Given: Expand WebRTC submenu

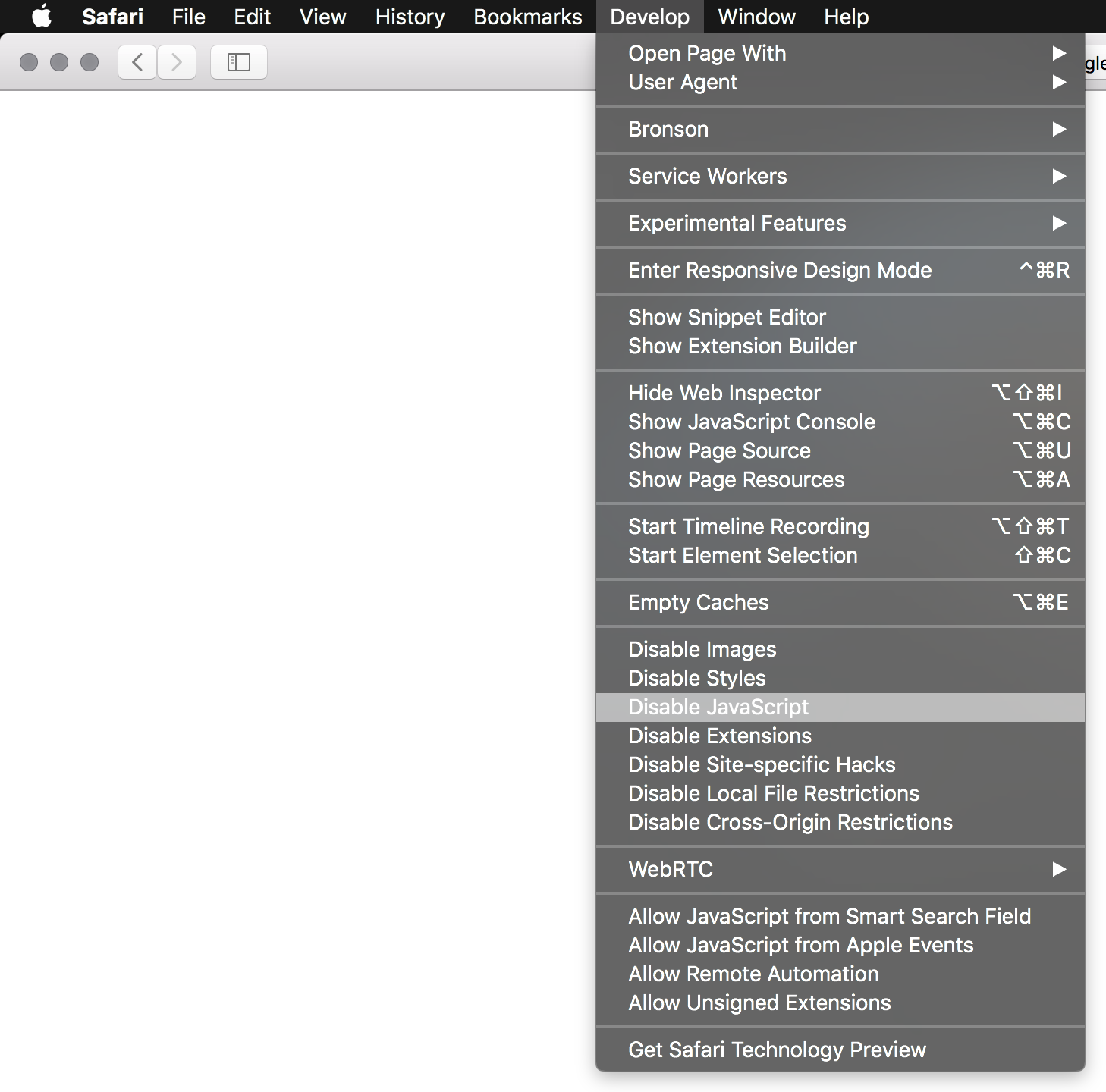Looking at the screenshot, I should click(840, 869).
